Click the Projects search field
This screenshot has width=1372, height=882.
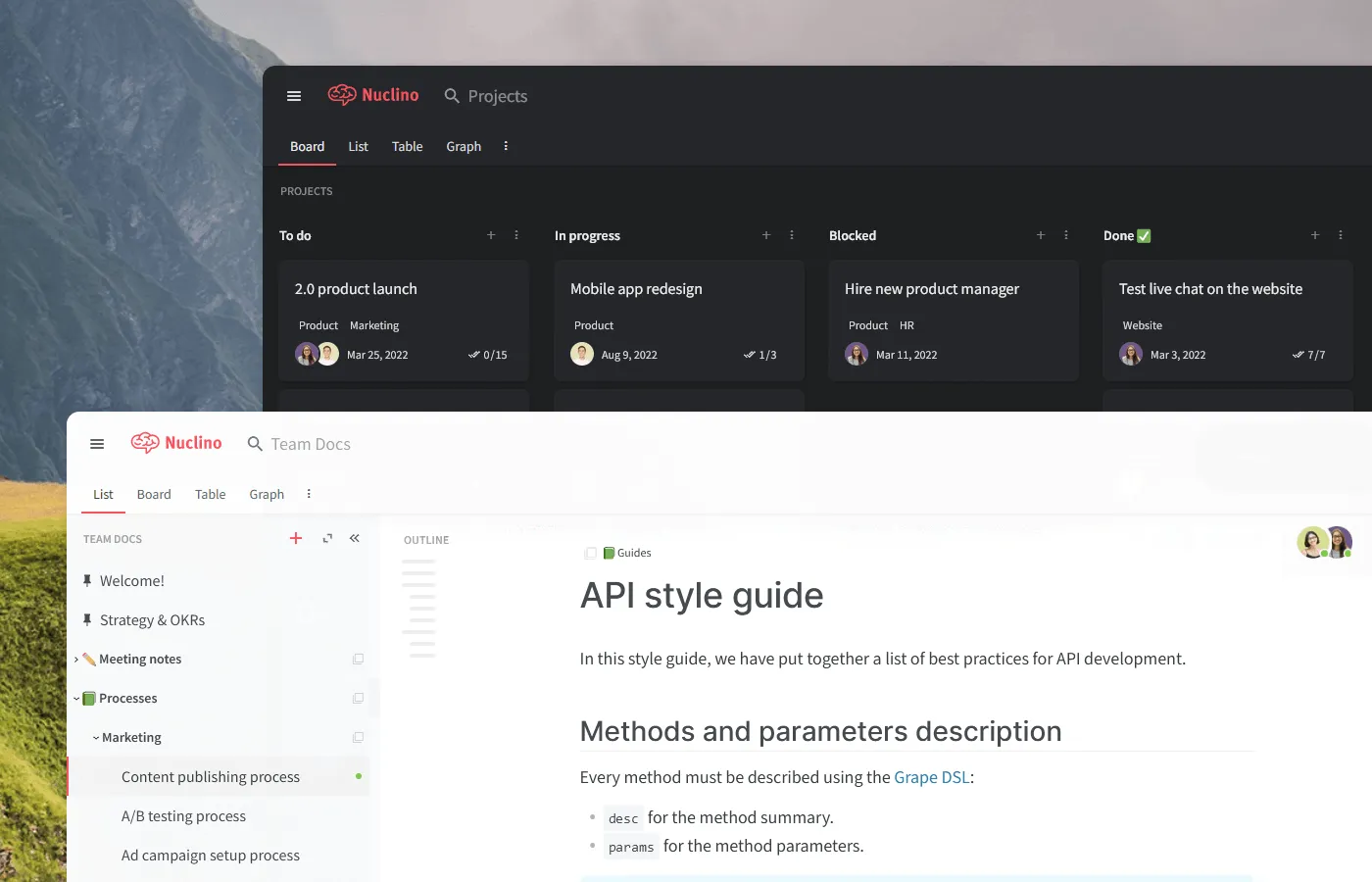486,96
